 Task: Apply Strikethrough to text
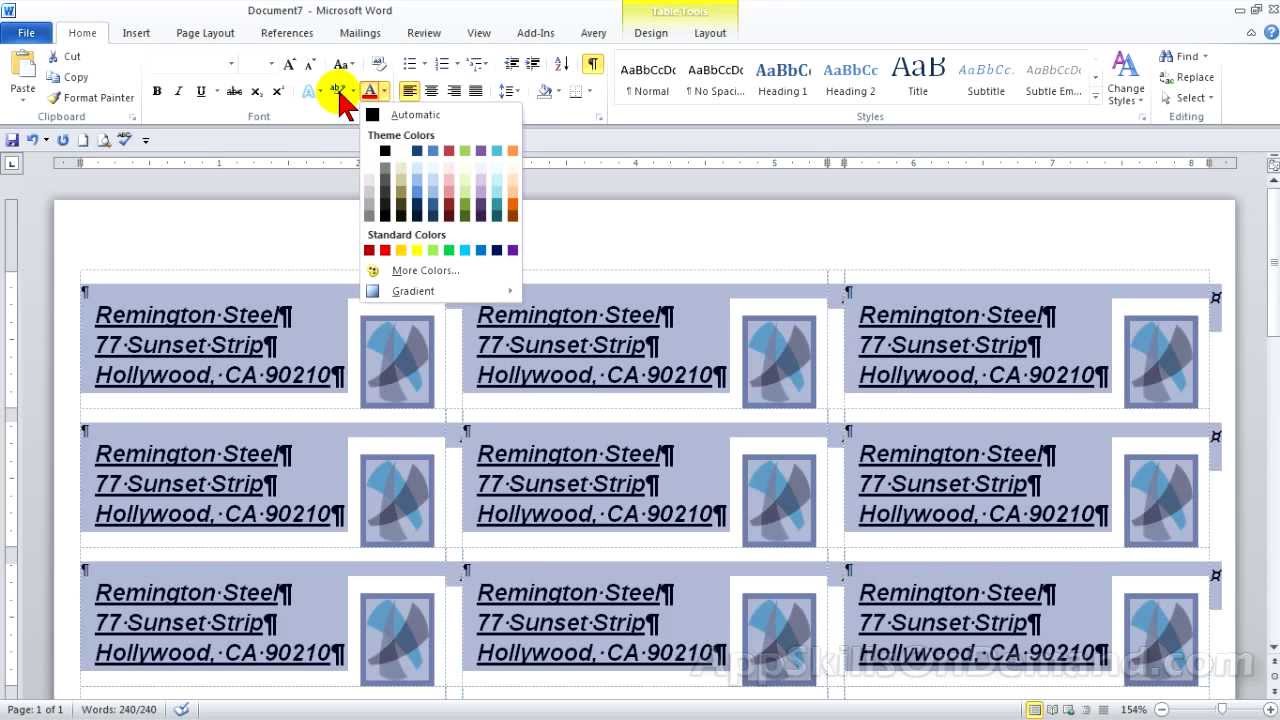click(234, 91)
